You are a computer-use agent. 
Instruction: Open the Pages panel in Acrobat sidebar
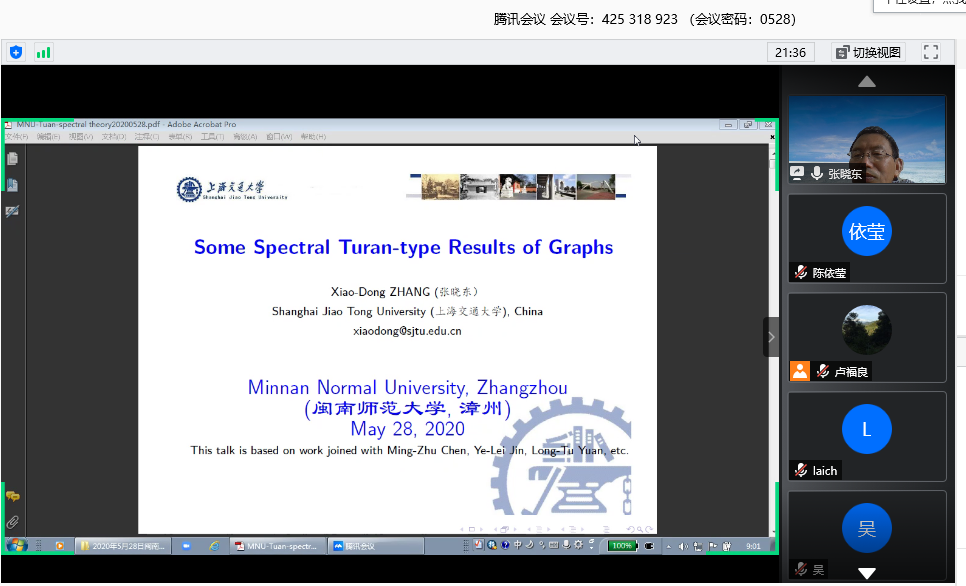coord(12,158)
